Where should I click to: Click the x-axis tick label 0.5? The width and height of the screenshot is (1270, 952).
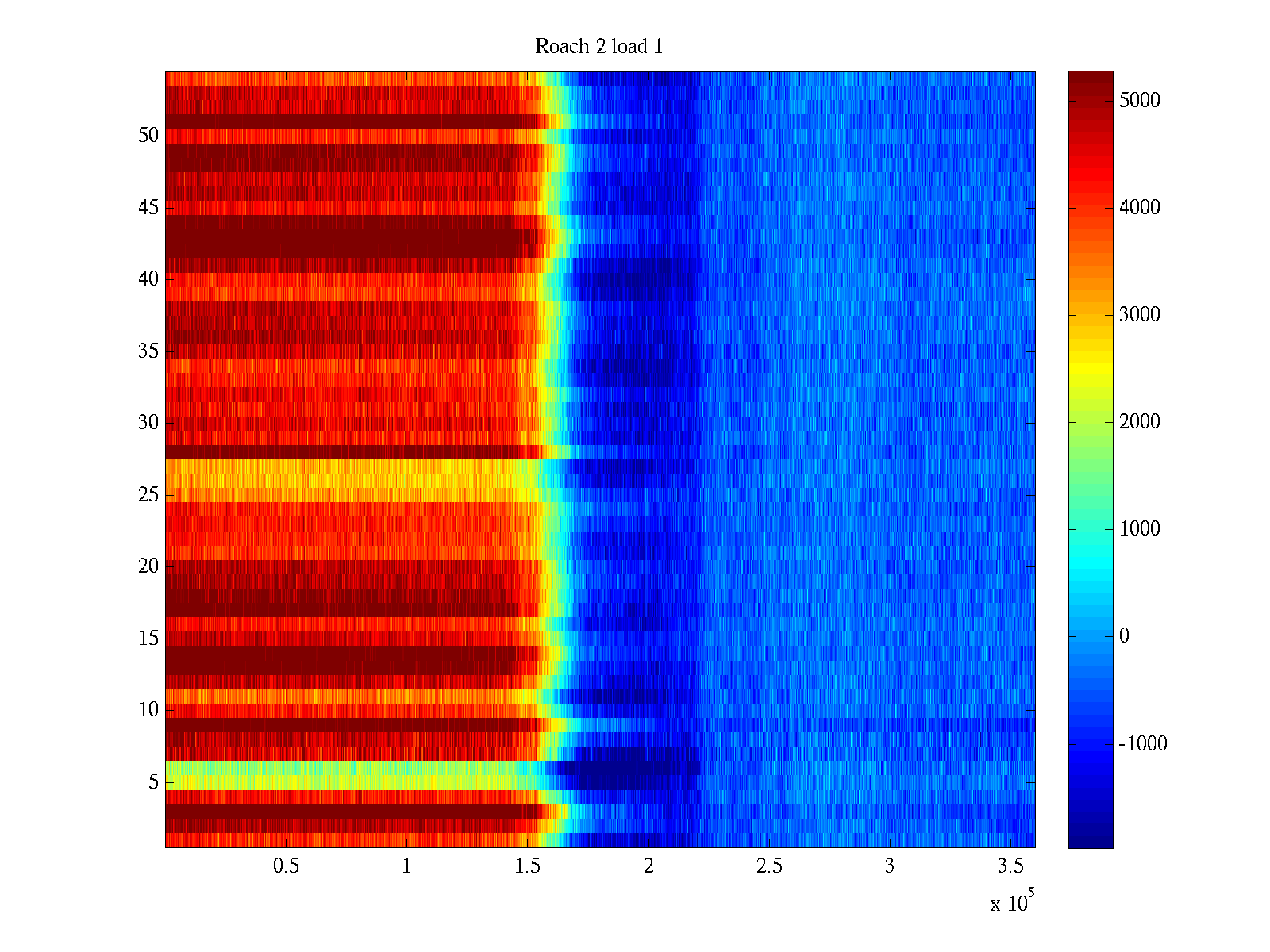pyautogui.click(x=286, y=866)
